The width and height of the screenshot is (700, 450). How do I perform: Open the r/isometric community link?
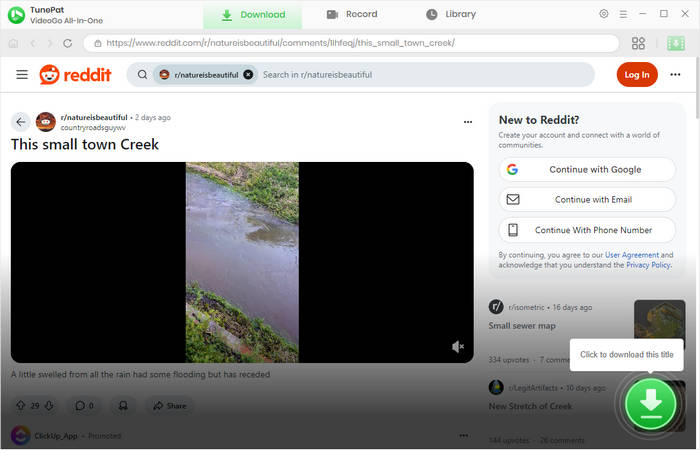526,307
